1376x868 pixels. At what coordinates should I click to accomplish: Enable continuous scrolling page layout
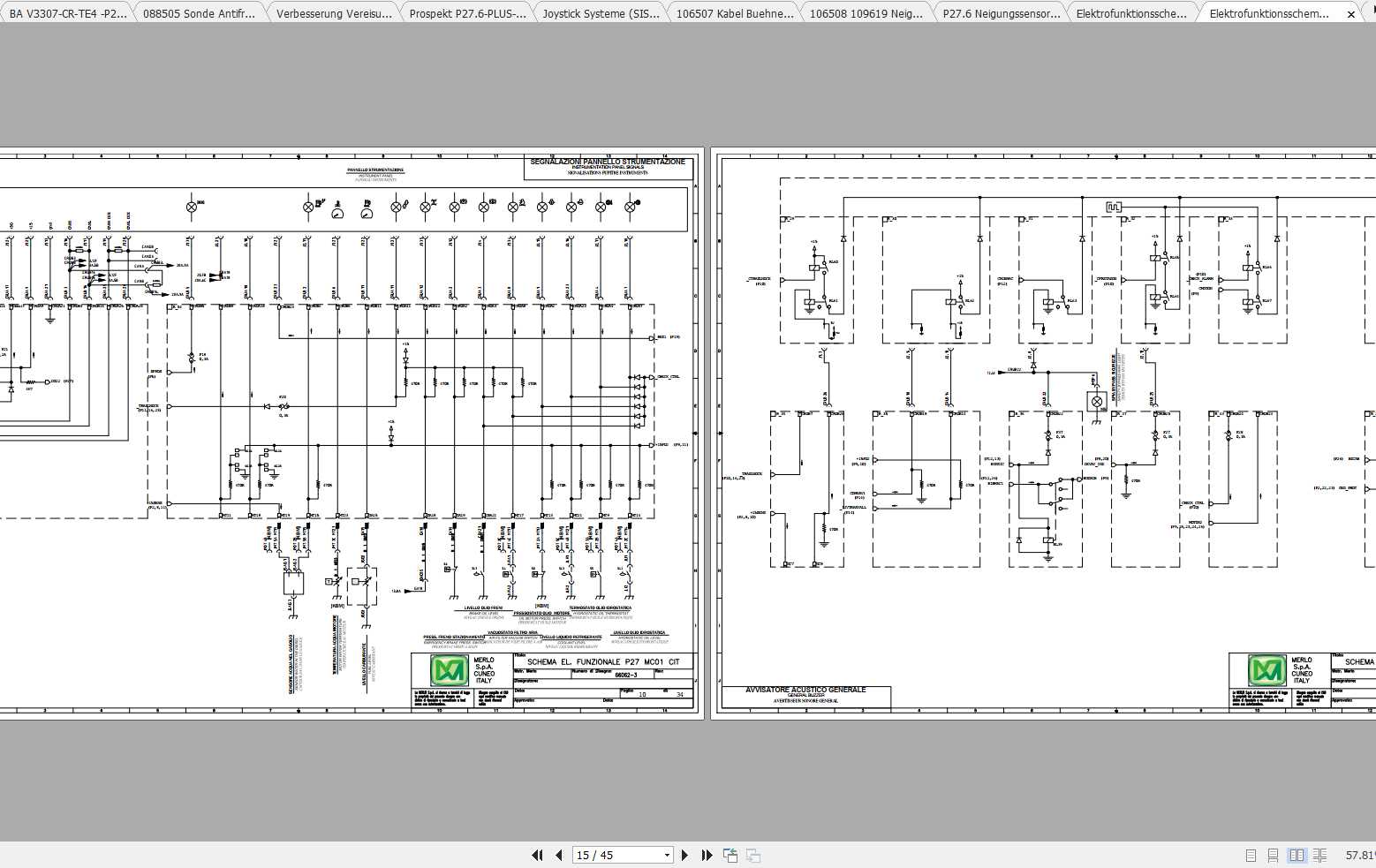[1273, 855]
